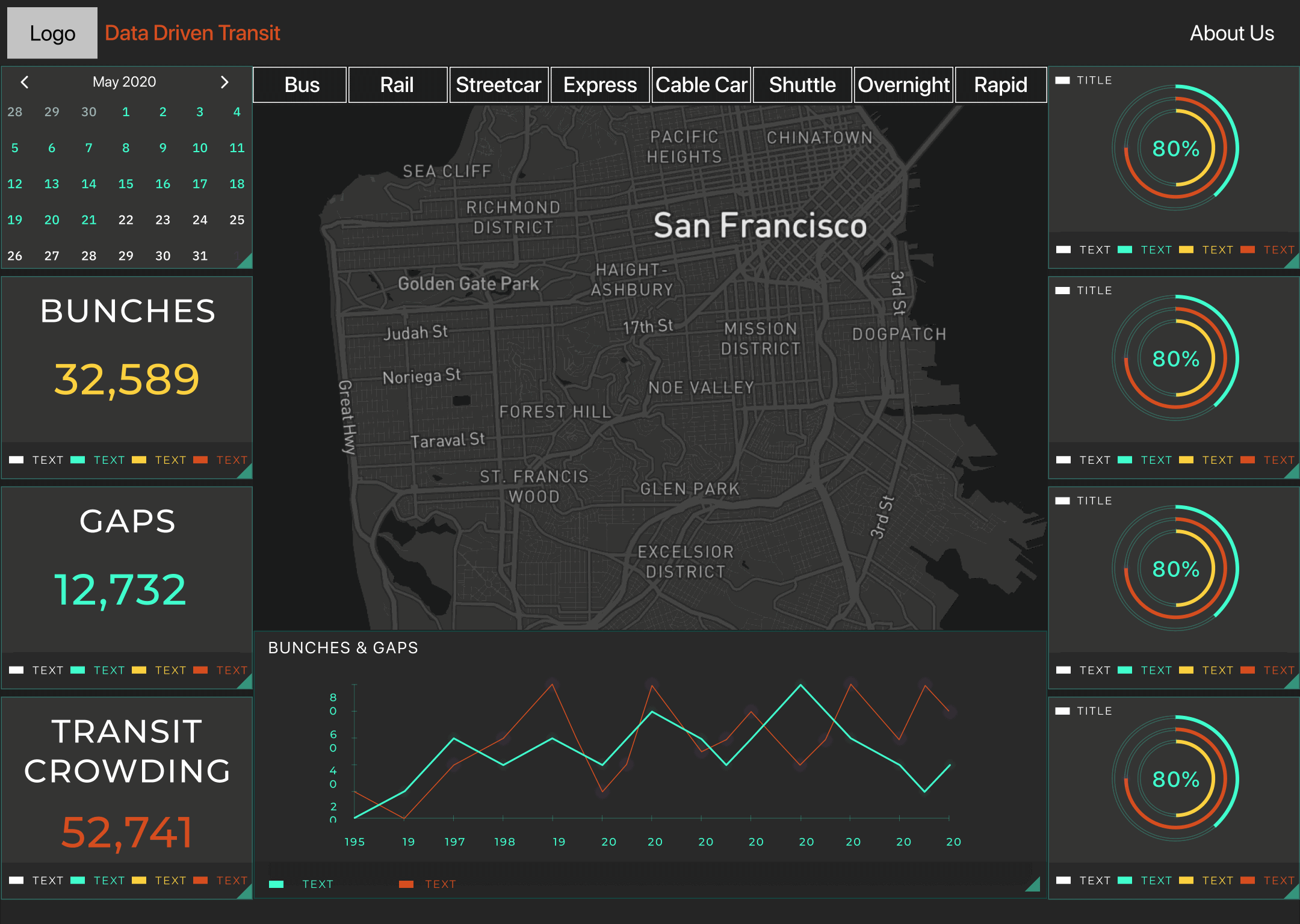This screenshot has width=1300, height=924.
Task: Click Bunches & Gaps chart resize corner
Action: pos(1033,884)
